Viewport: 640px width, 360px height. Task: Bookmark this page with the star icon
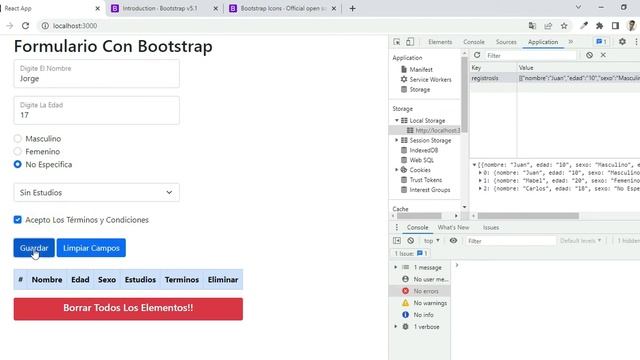(564, 26)
